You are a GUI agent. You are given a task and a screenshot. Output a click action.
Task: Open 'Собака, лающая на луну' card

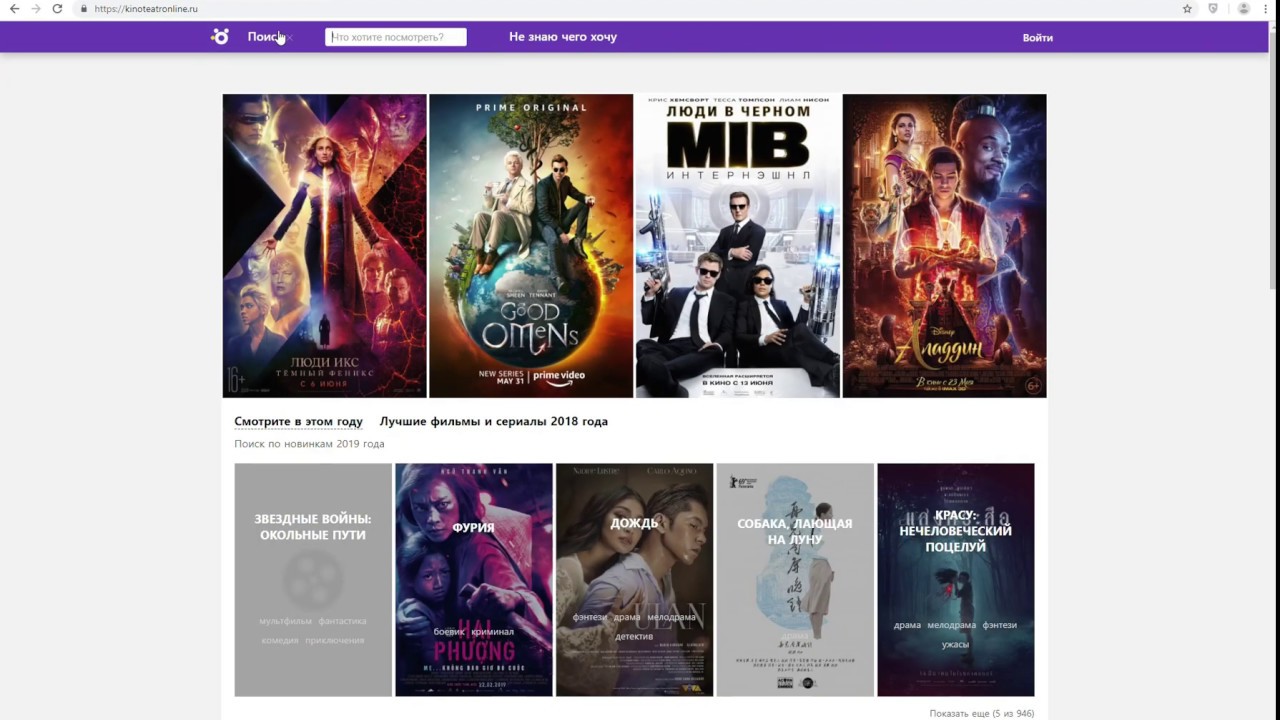[x=795, y=580]
